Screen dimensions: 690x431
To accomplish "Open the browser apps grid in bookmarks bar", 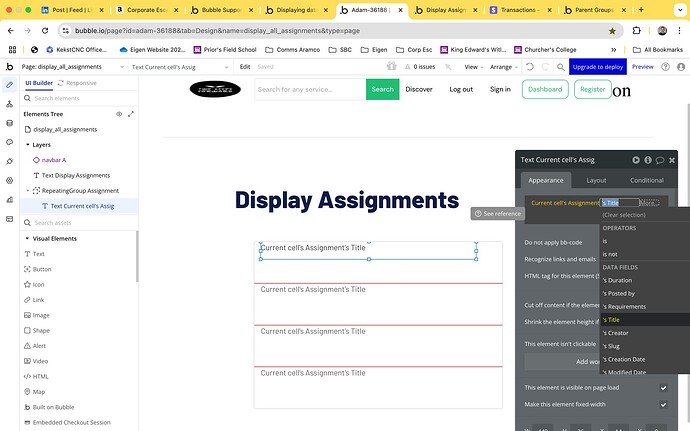I will [12, 50].
